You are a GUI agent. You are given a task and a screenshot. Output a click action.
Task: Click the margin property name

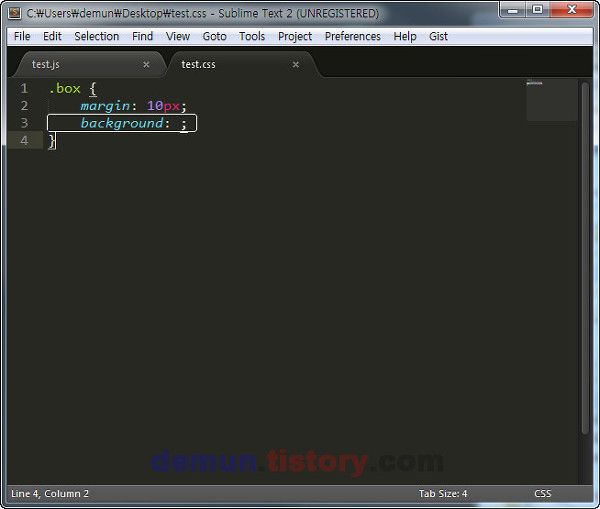pyautogui.click(x=105, y=106)
